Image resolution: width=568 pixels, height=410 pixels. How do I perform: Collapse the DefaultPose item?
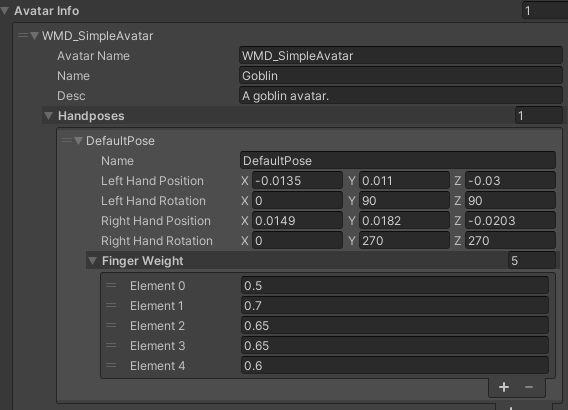(x=78, y=141)
